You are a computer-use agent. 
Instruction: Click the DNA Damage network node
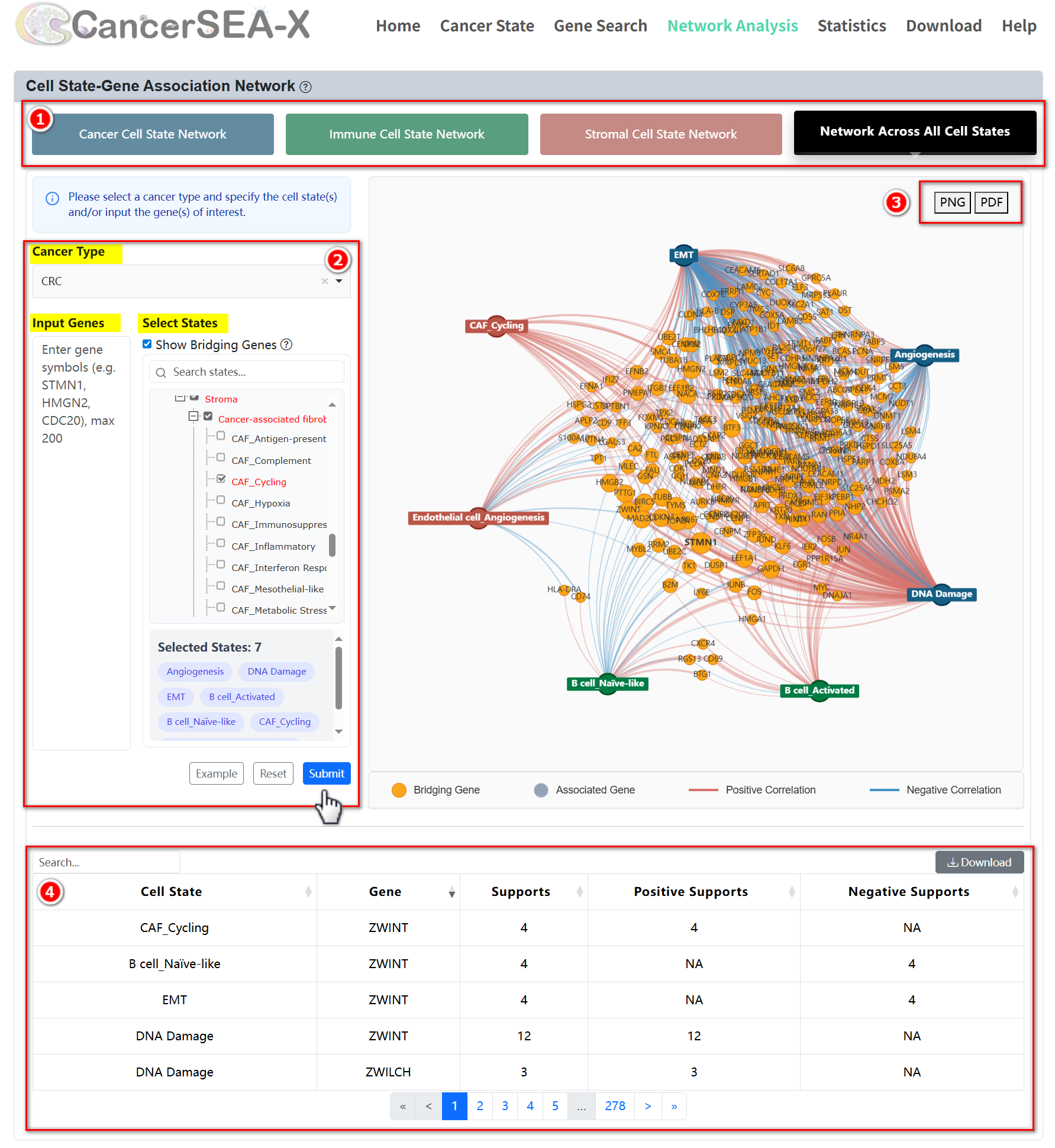(x=941, y=594)
